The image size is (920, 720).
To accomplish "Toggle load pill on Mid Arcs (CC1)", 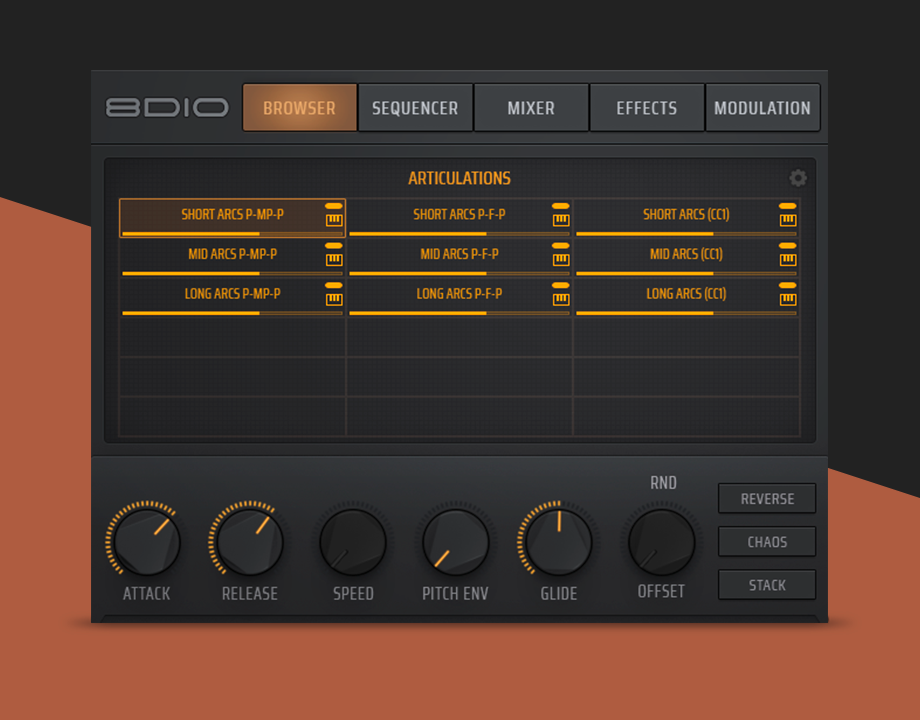I will point(788,245).
